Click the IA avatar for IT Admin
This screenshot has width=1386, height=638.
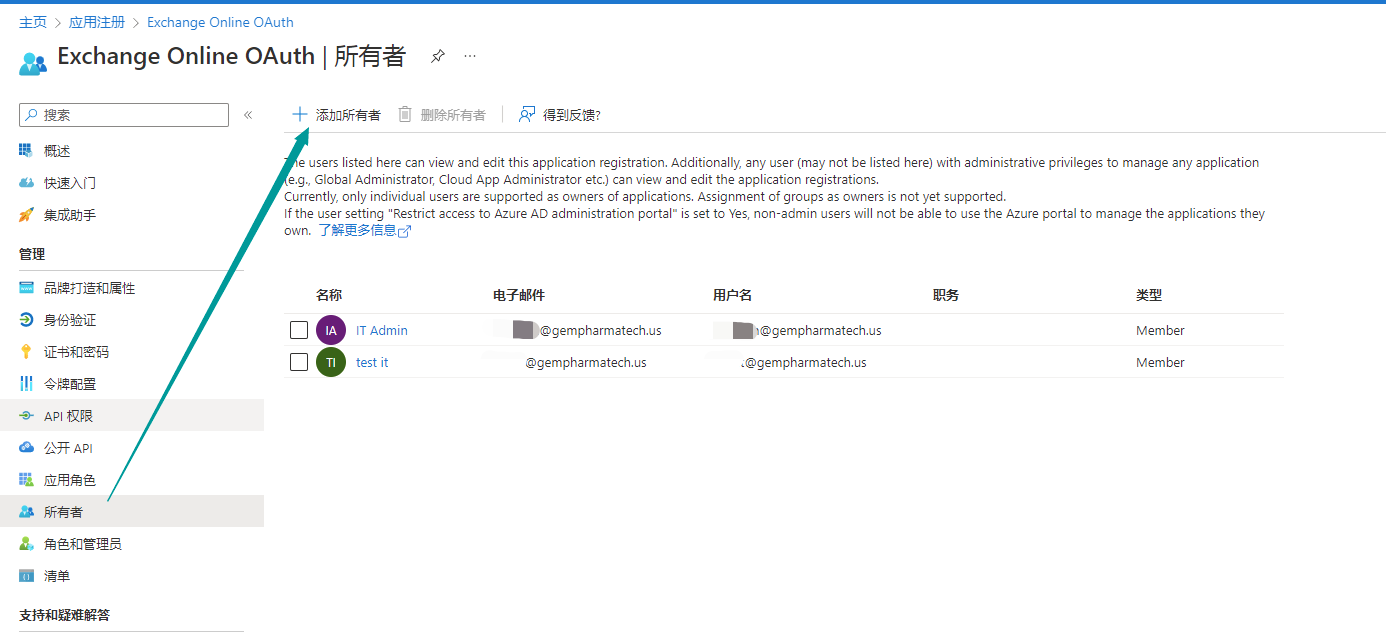point(331,330)
